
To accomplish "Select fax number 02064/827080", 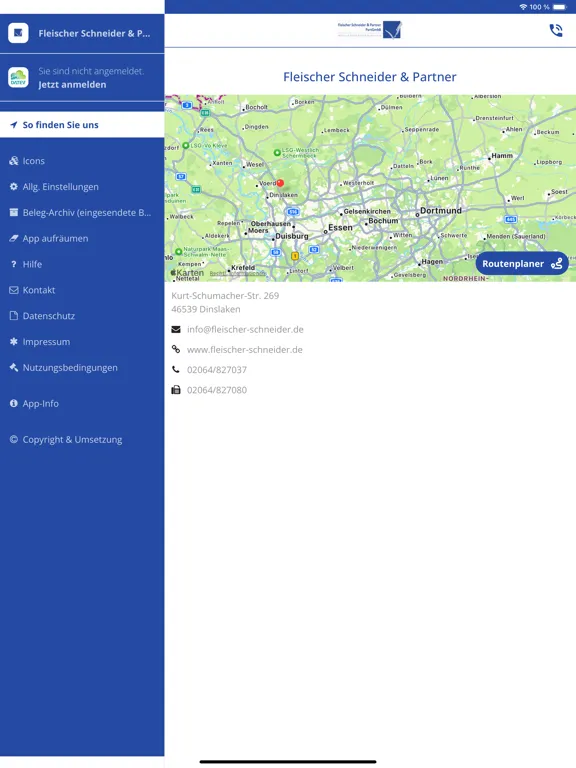I will pyautogui.click(x=217, y=390).
